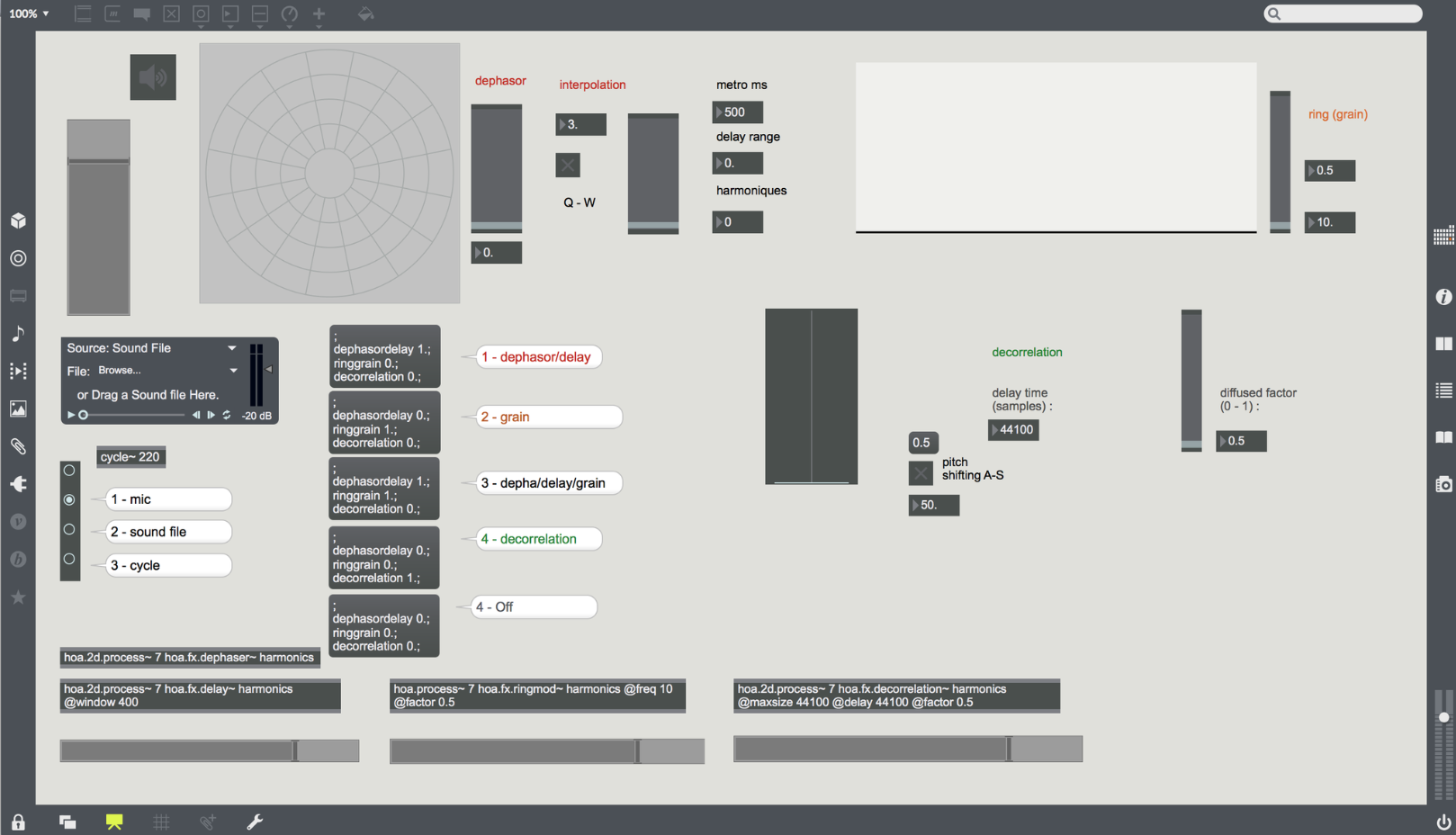Viewport: 1456px width, 835px height.
Task: Open snapshots with the camera icon
Action: (1443, 484)
